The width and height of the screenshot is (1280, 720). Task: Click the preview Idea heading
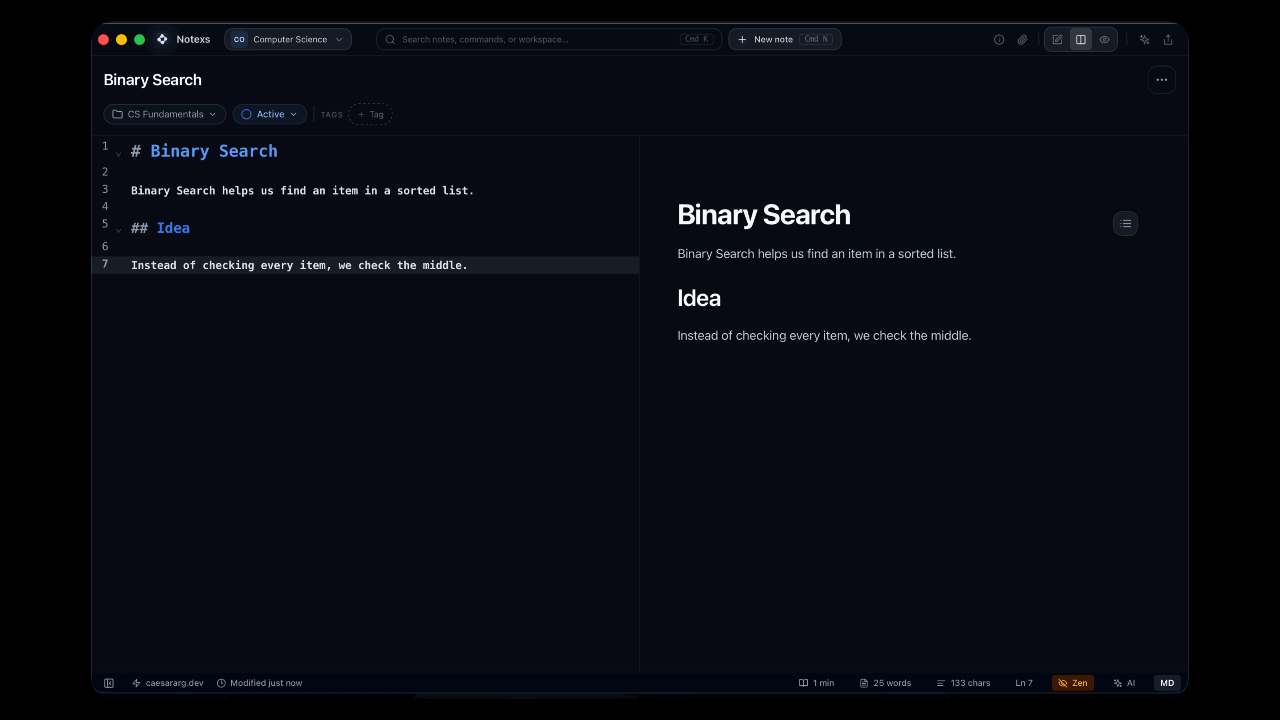[699, 298]
